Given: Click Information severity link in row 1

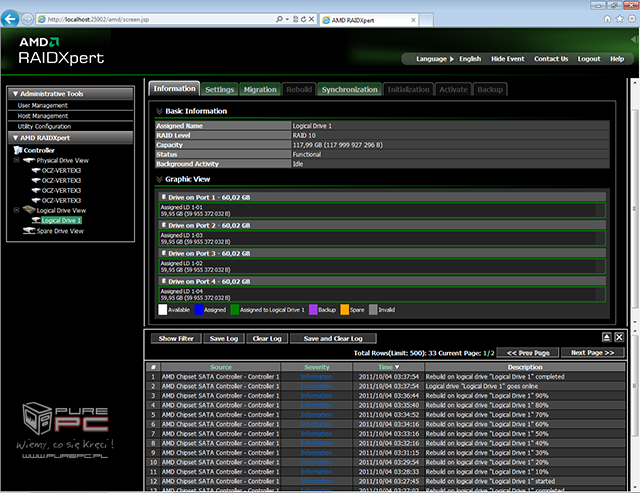Looking at the screenshot, I should click(x=316, y=377).
